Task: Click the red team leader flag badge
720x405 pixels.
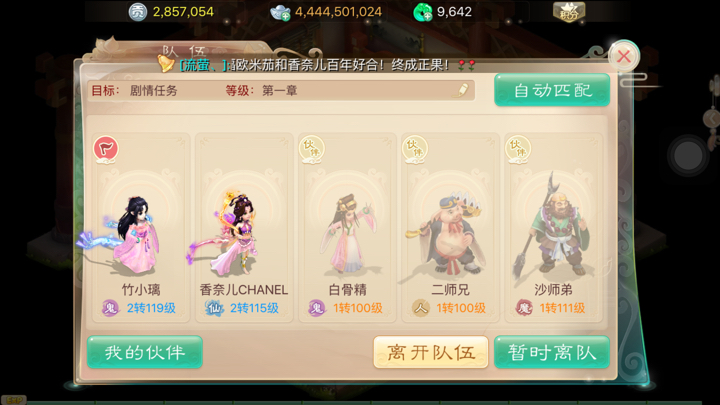Action: pyautogui.click(x=106, y=149)
